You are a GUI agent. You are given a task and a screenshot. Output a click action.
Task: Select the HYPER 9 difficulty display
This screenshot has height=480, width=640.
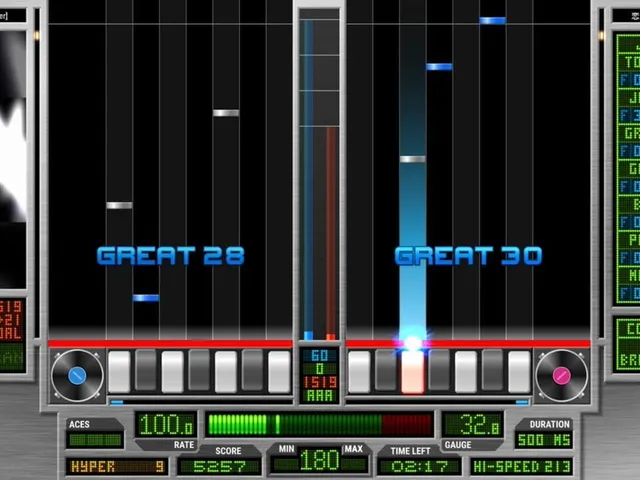(117, 466)
